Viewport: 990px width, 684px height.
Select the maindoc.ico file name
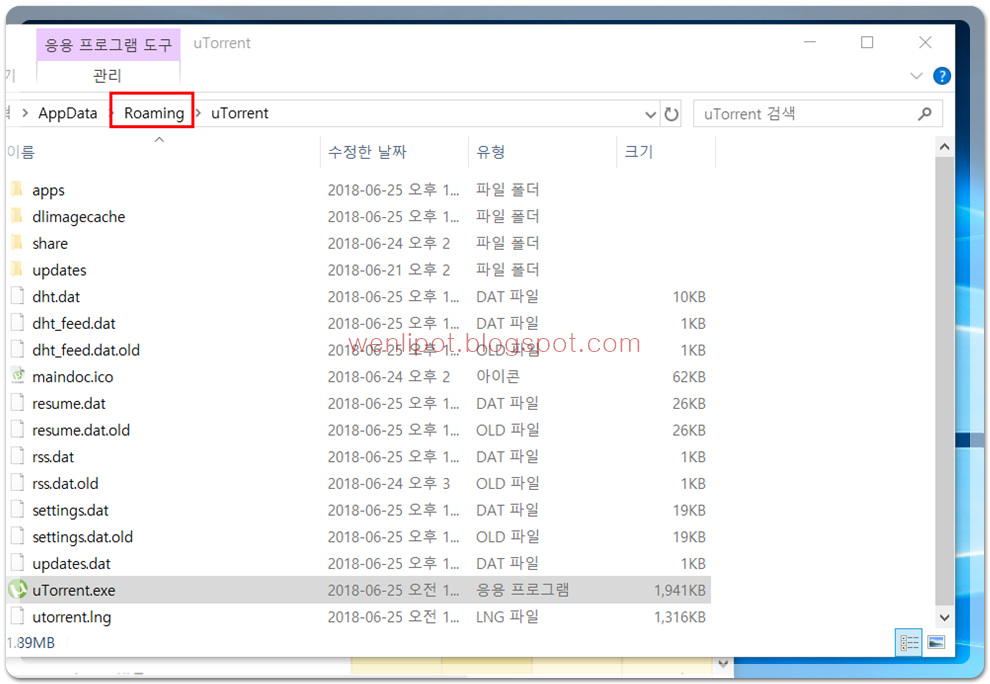[x=73, y=377]
